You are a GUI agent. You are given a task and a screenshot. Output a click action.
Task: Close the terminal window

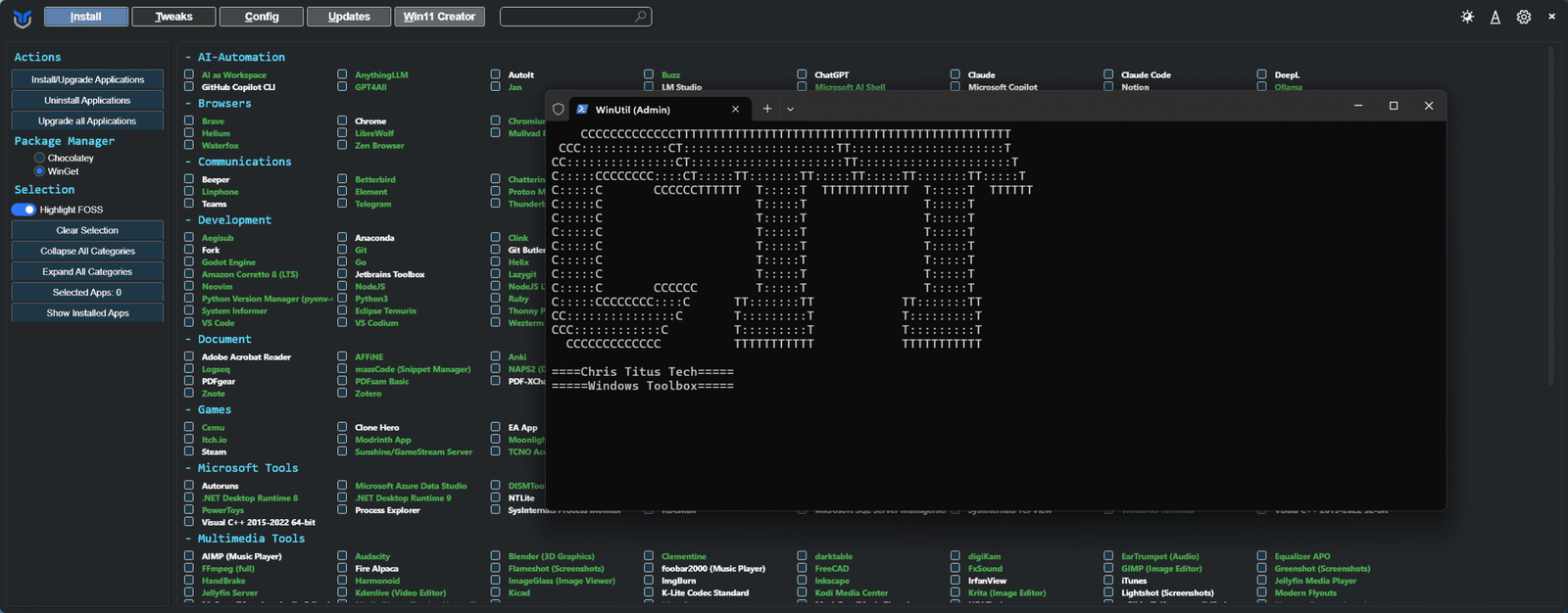[1429, 106]
